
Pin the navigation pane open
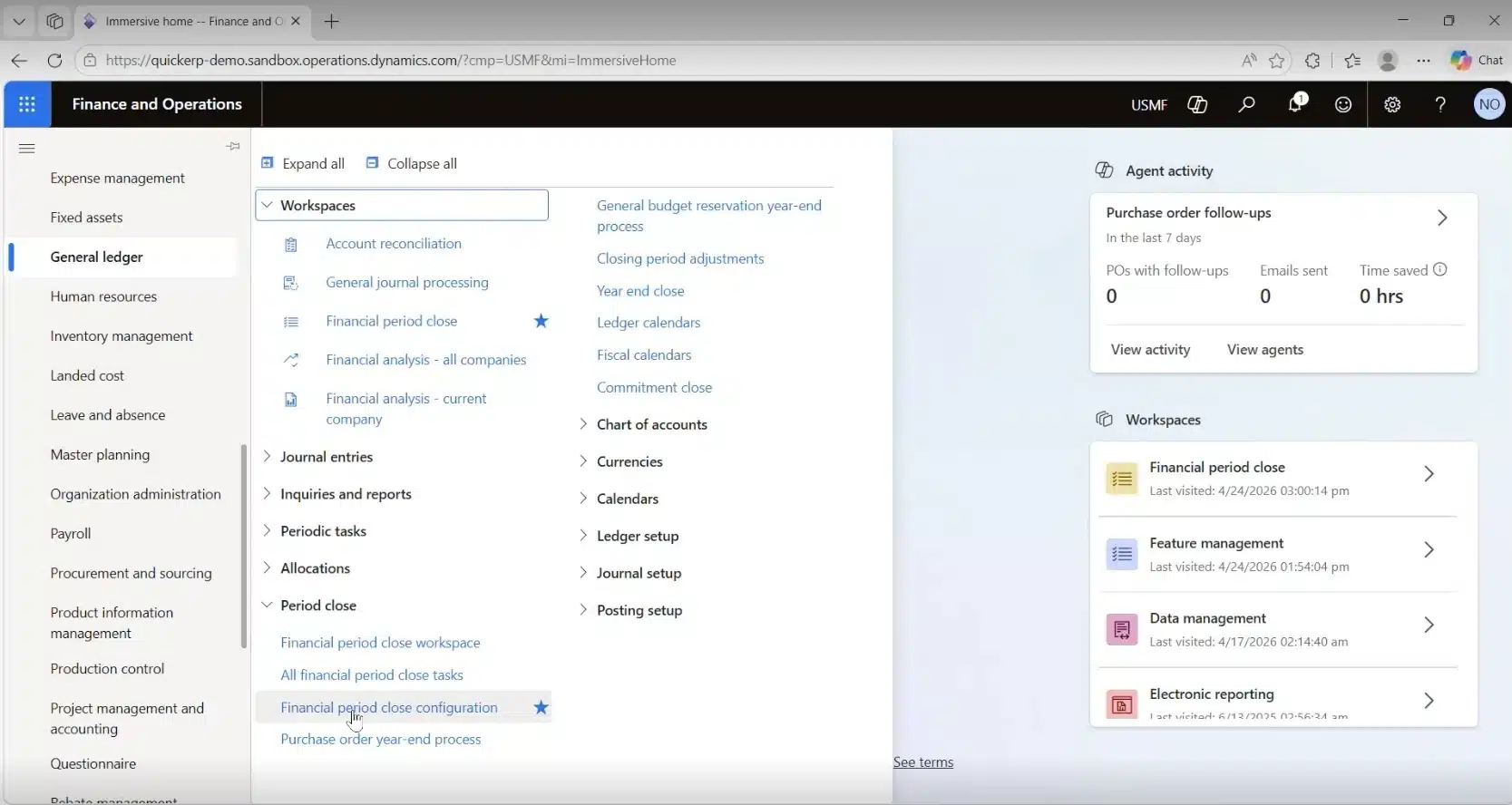233,146
